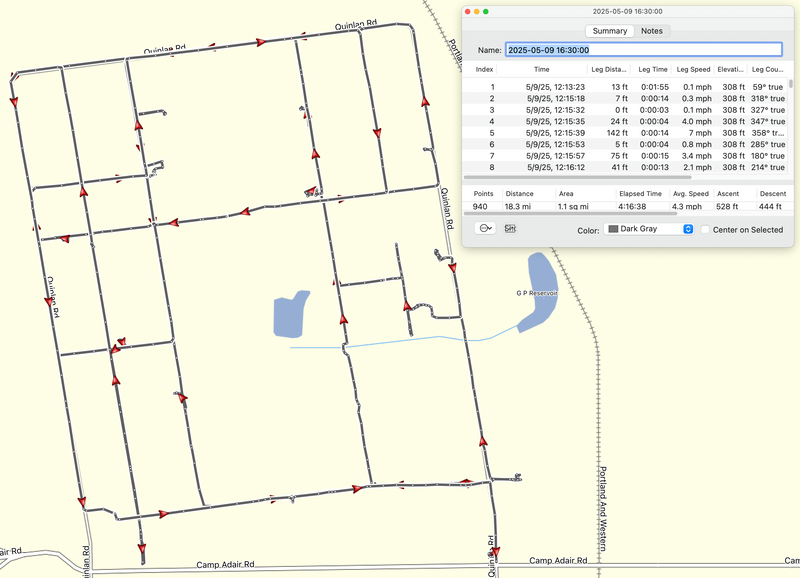Select the Summary tab
Viewport: 800px width, 578px height.
pyautogui.click(x=609, y=31)
